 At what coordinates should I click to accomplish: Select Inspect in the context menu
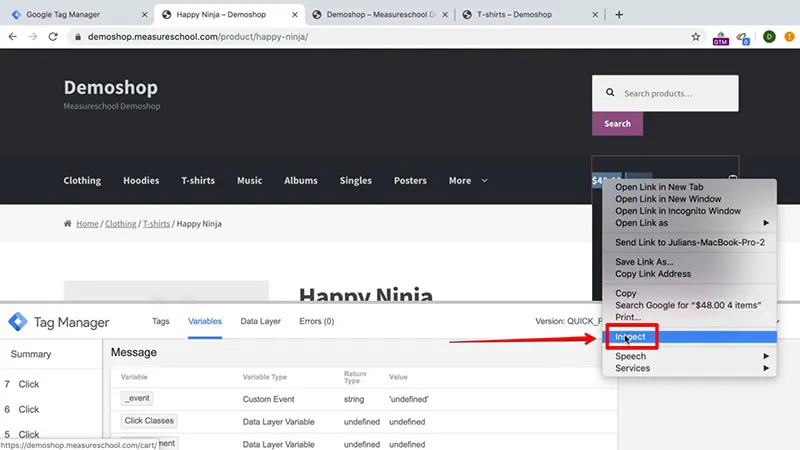coord(689,337)
